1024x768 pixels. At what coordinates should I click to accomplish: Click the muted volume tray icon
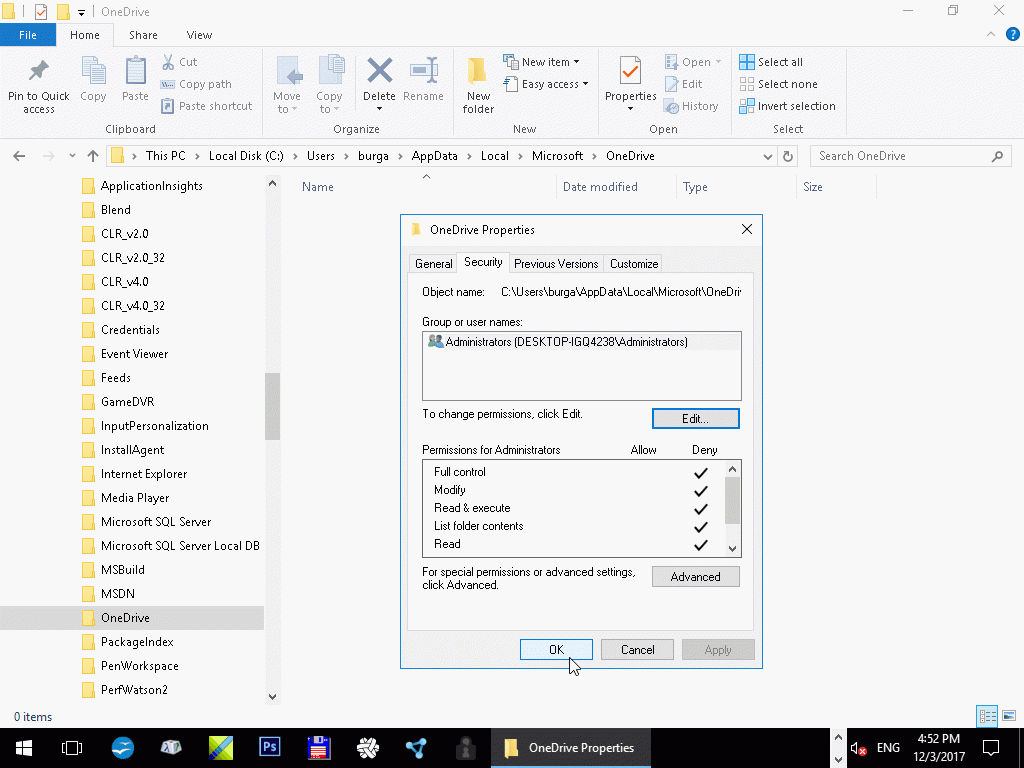[858, 748]
